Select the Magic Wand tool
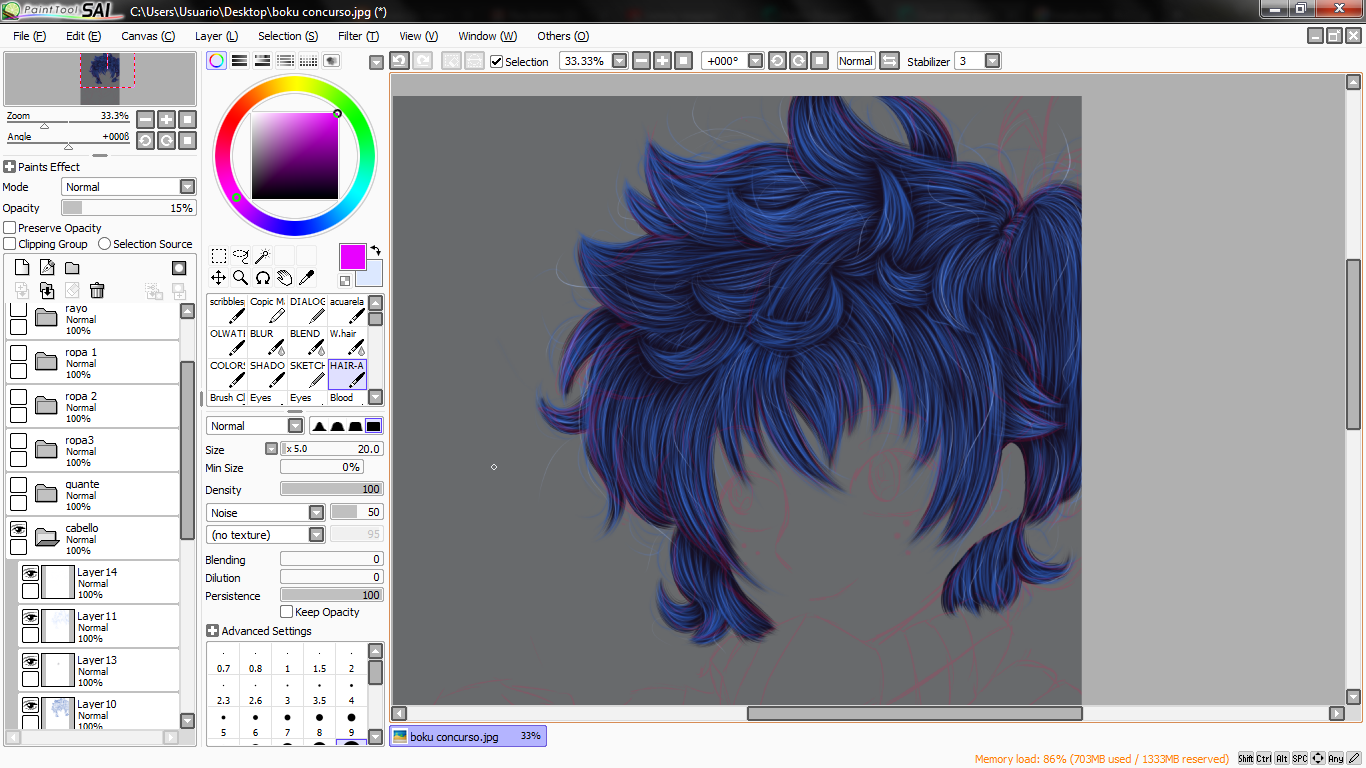The image size is (1366, 768). [262, 256]
